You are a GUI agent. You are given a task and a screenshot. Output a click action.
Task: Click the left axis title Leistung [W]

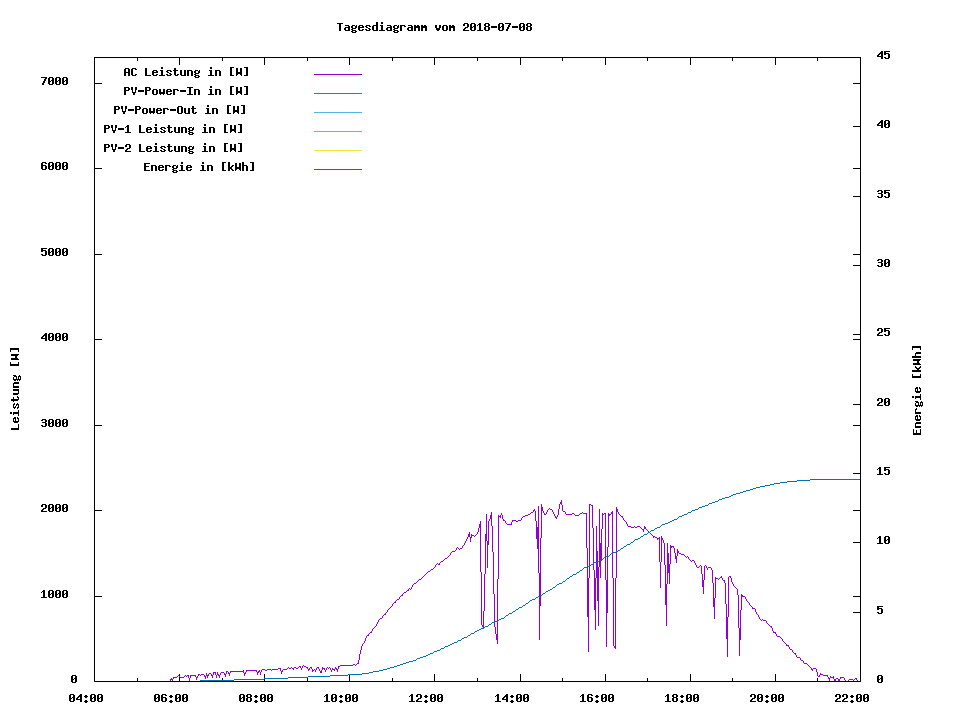click(15, 389)
